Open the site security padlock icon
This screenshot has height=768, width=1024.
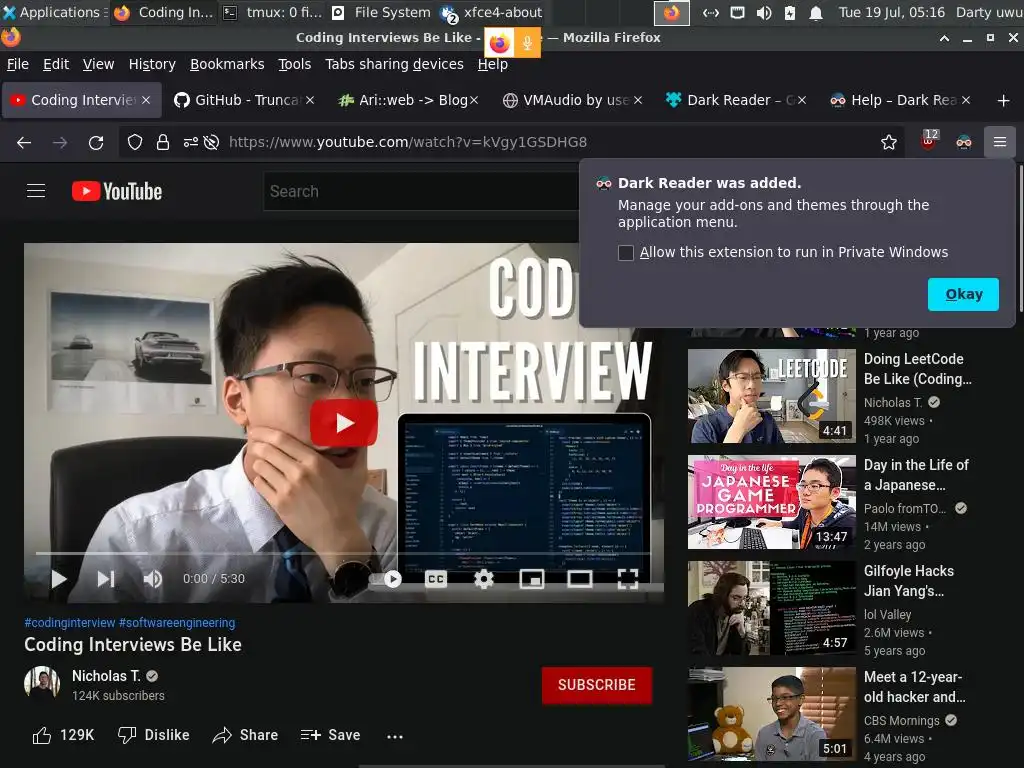coord(163,142)
